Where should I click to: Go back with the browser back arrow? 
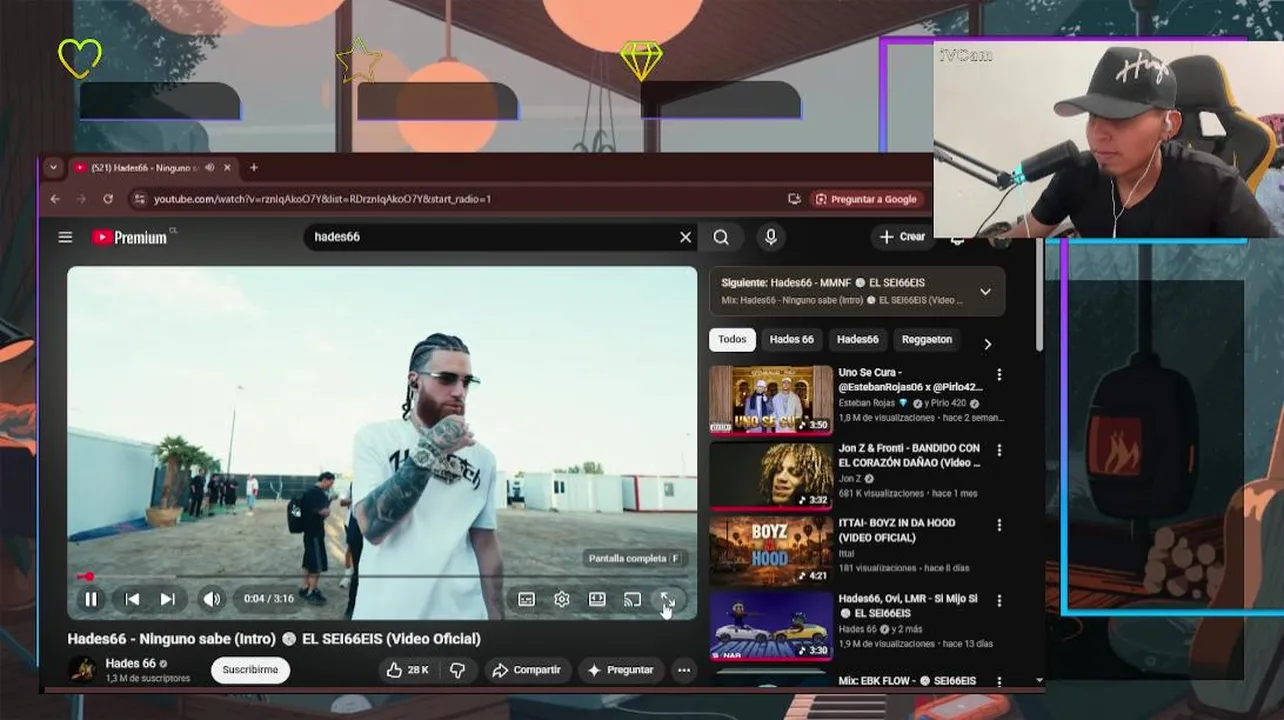coord(55,199)
